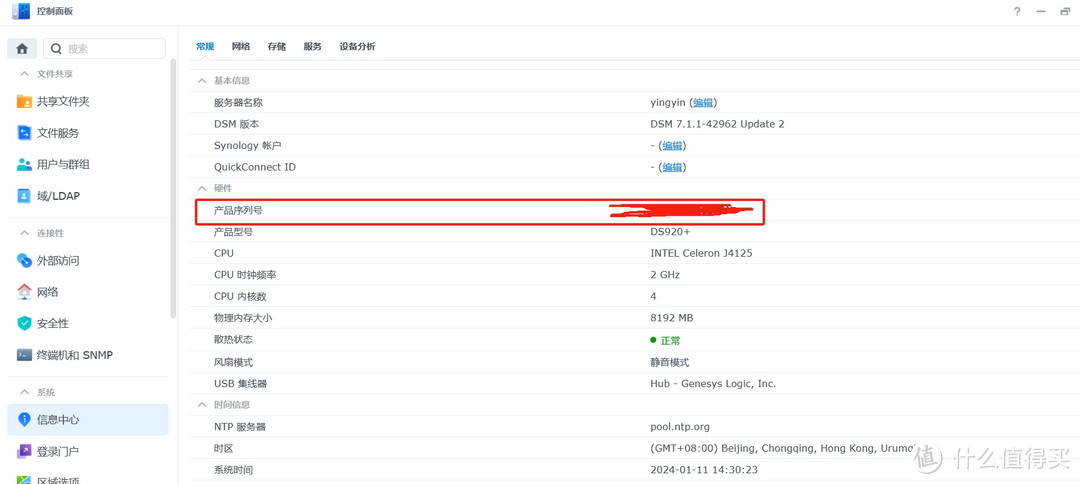The width and height of the screenshot is (1080, 484).
Task: Open External Access (外部访问) icon
Action: pos(24,261)
